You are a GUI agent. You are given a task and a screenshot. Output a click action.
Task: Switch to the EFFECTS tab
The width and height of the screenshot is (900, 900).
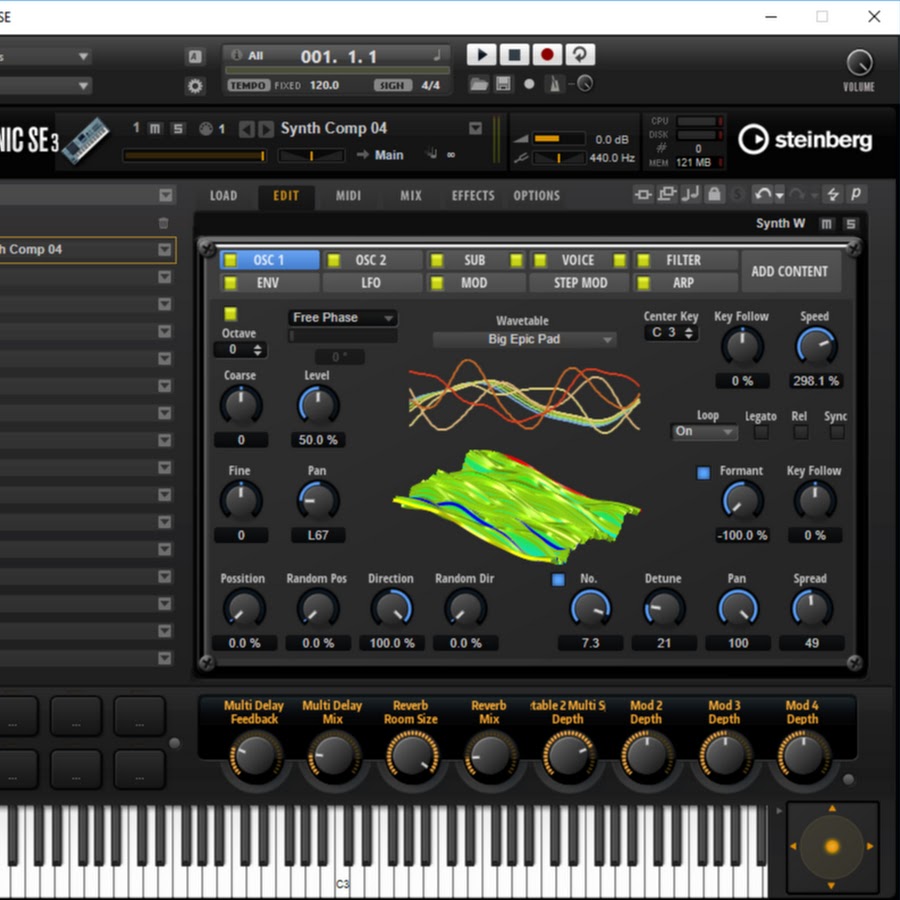pos(473,196)
